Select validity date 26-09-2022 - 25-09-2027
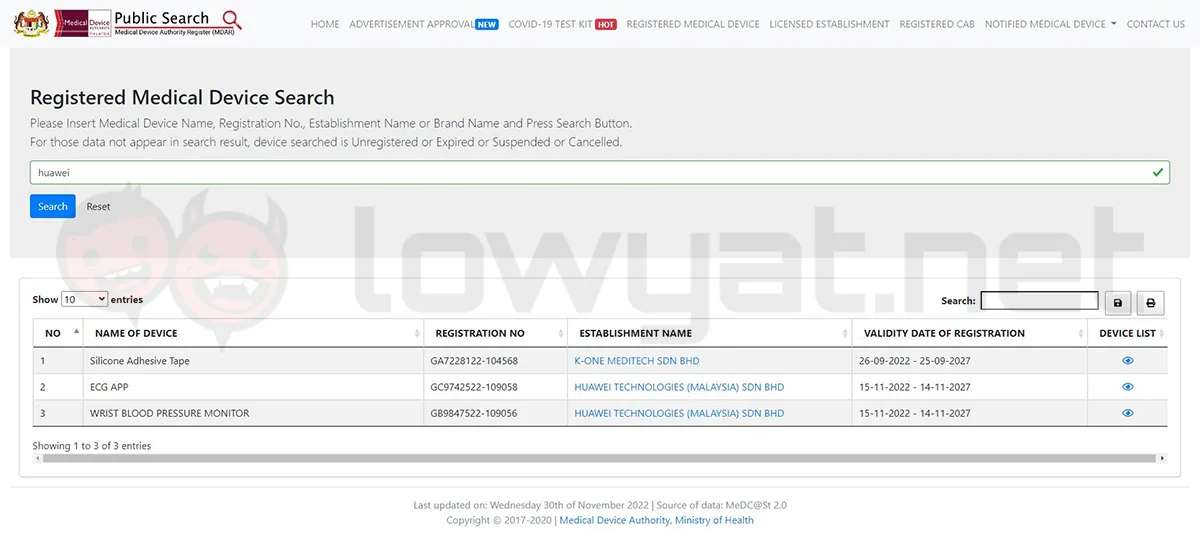The height and width of the screenshot is (556, 1200). pyautogui.click(x=915, y=361)
